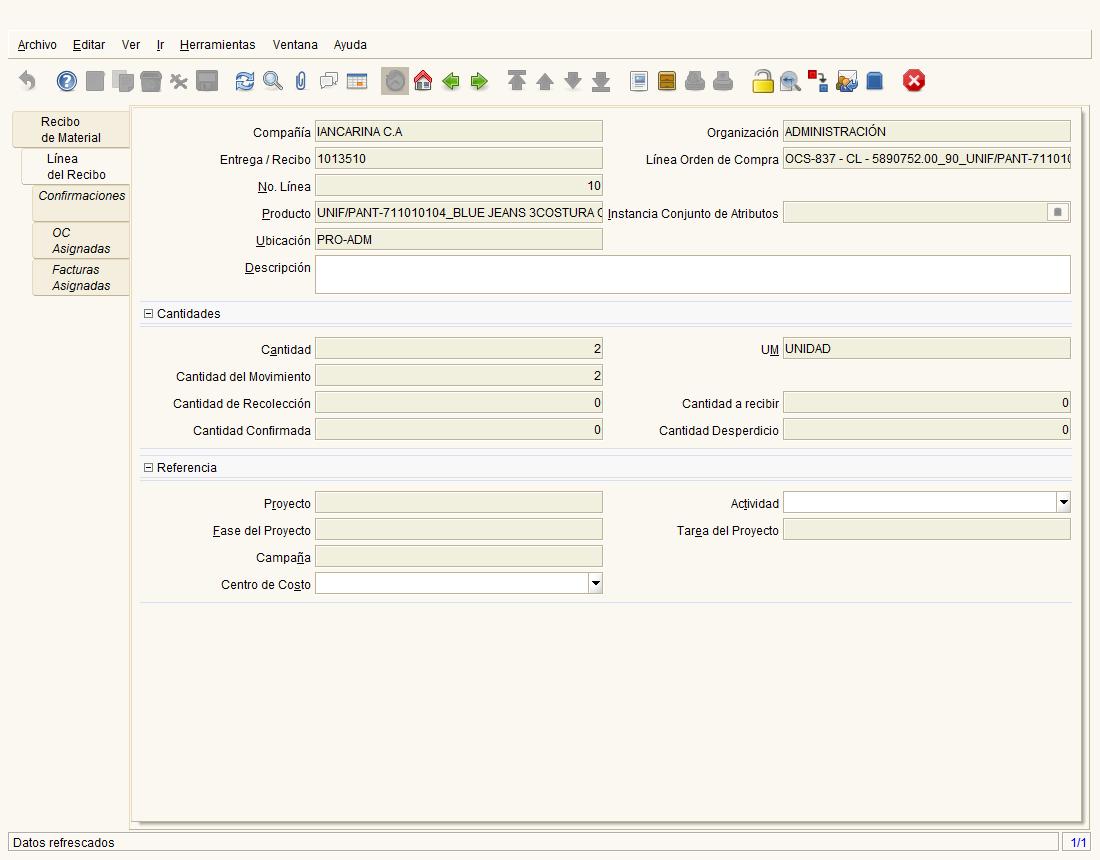
Task: Open record lookup with magnifier icon
Action: [x=273, y=81]
